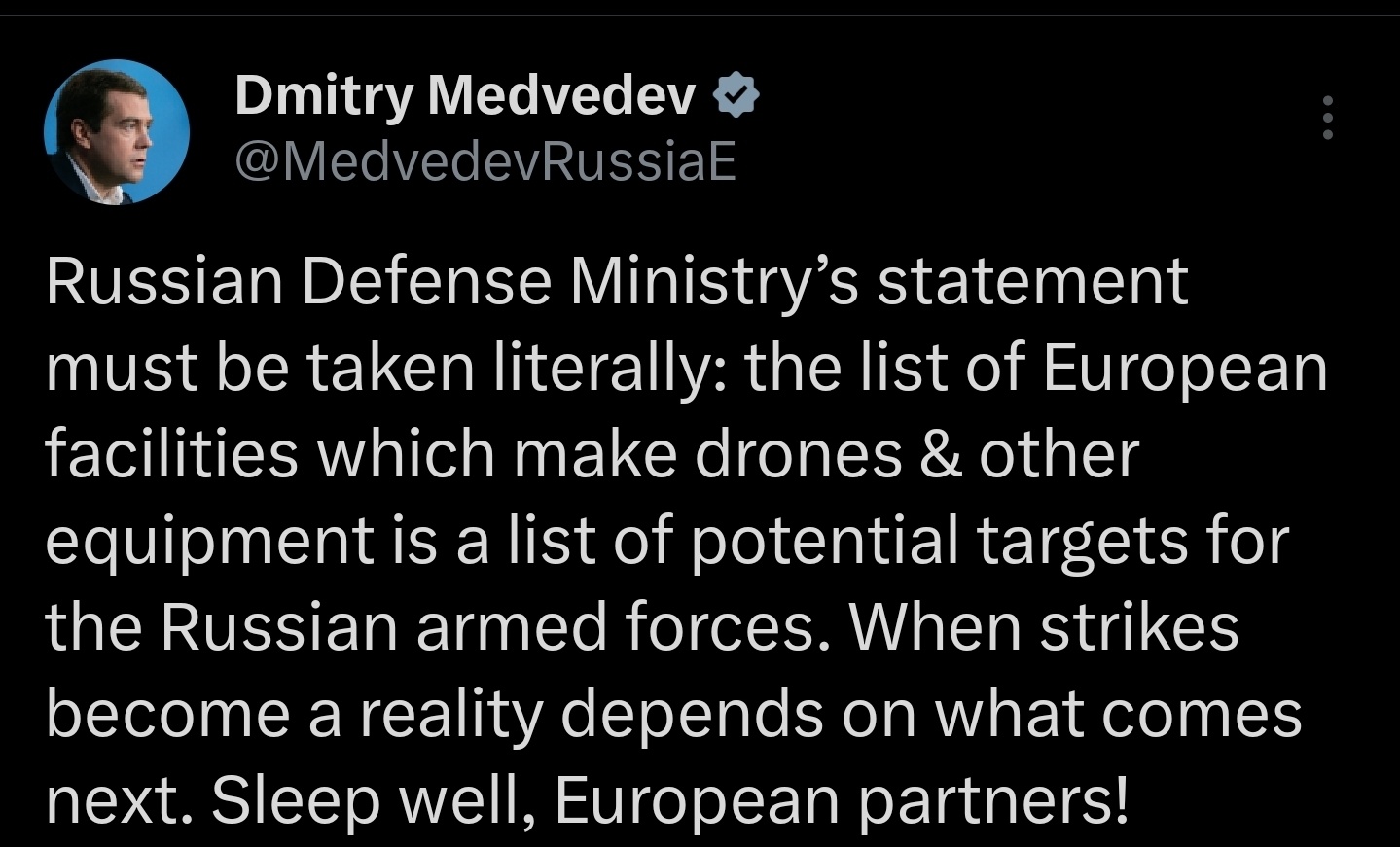The image size is (1400, 847).
Task: Open the @MedvedevRussiaE handle link
Action: click(x=485, y=161)
